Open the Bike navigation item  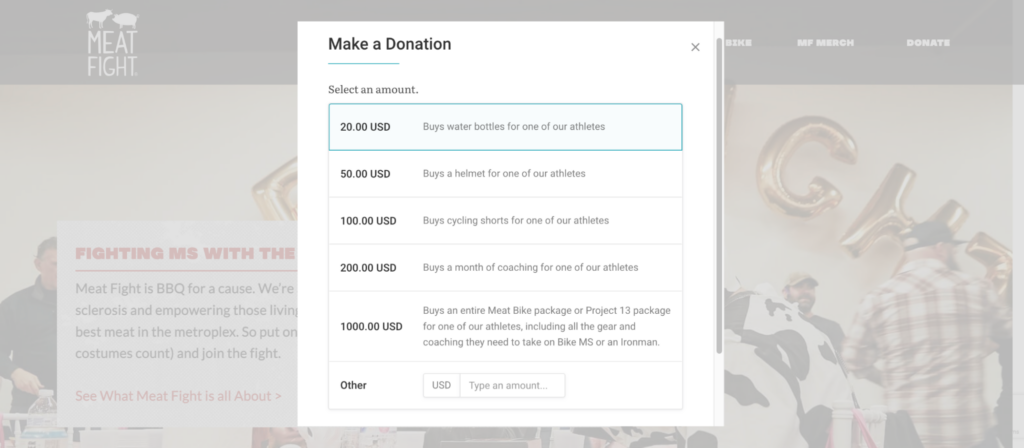click(739, 42)
